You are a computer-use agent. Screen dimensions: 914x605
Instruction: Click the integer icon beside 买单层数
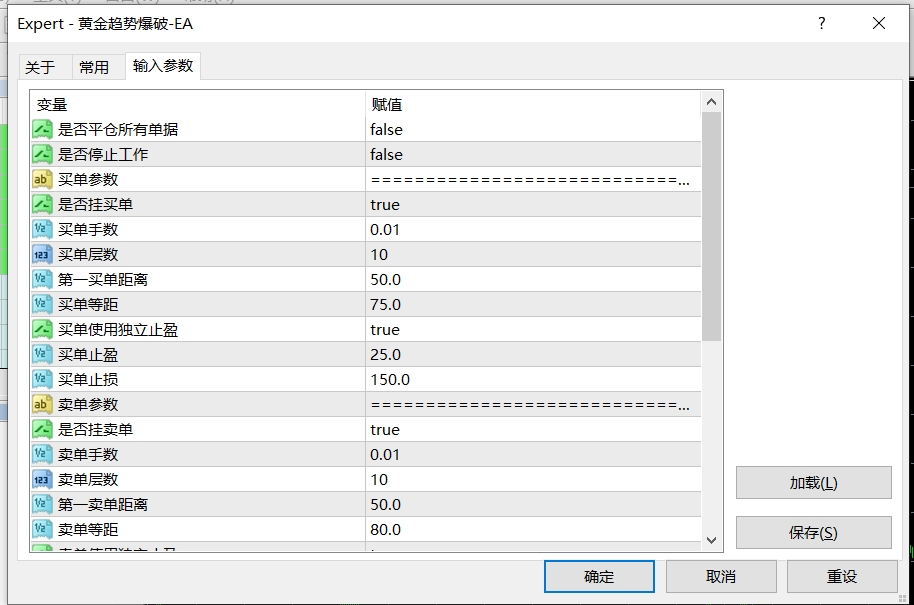(42, 254)
